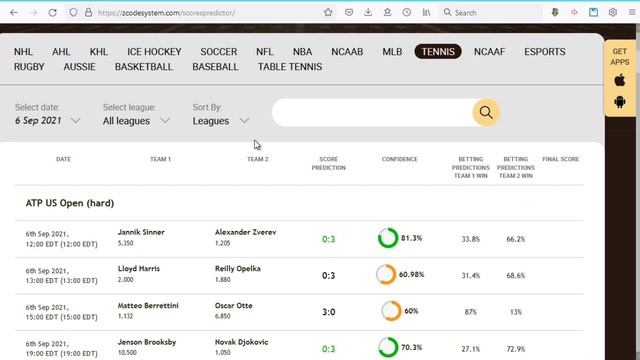Image resolution: width=640 pixels, height=360 pixels.
Task: Switch to the NHL tab
Action: 23,52
